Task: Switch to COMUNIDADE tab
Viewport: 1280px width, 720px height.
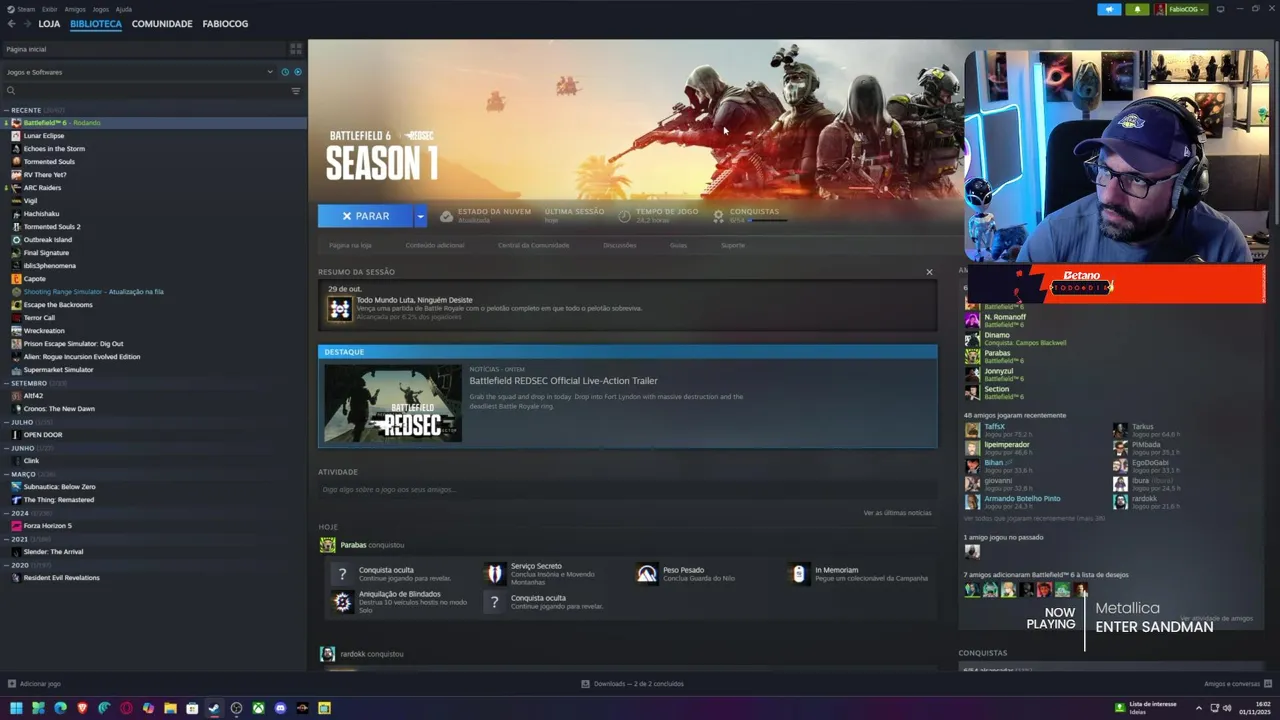Action: pos(162,24)
